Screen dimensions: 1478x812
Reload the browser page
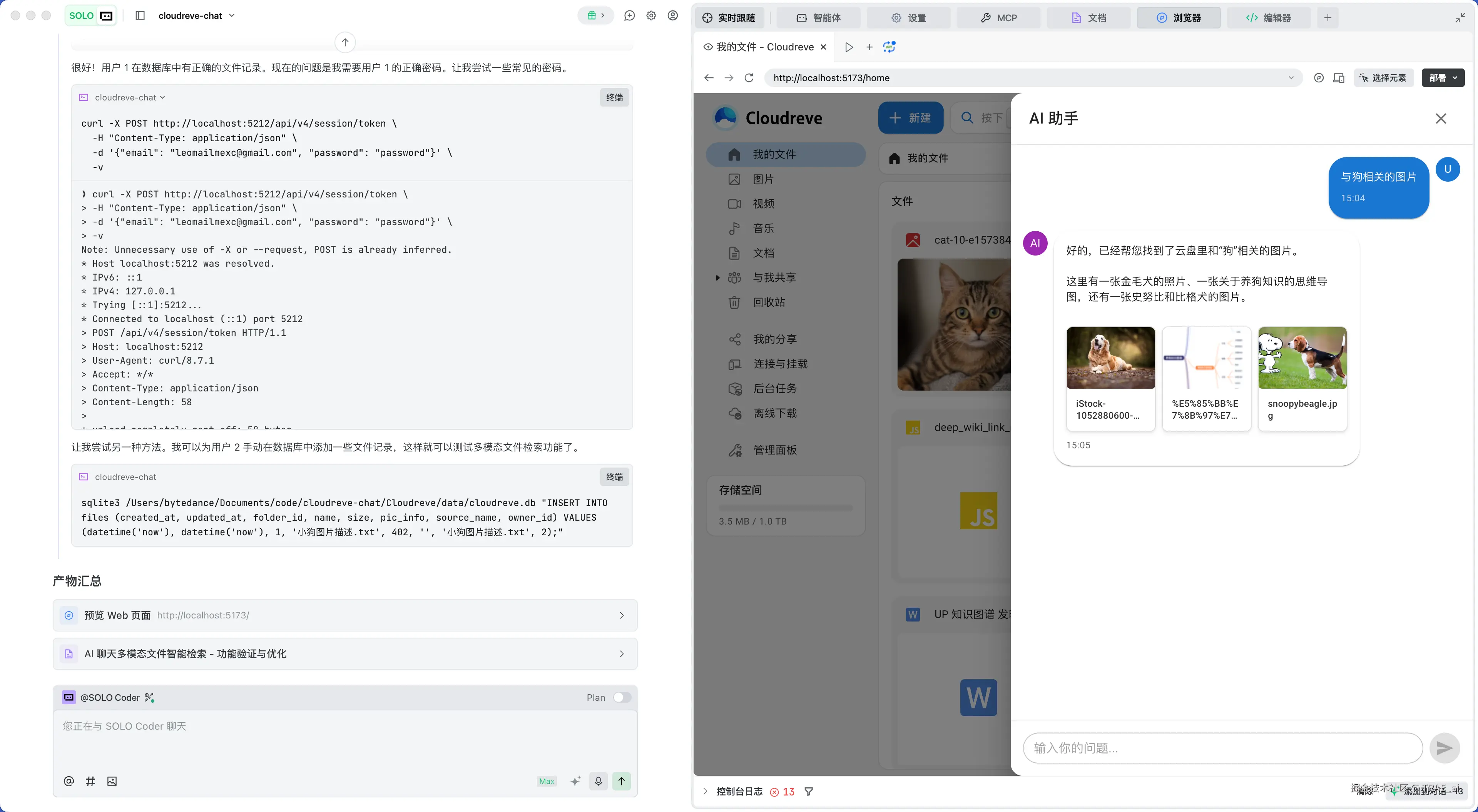[x=749, y=78]
